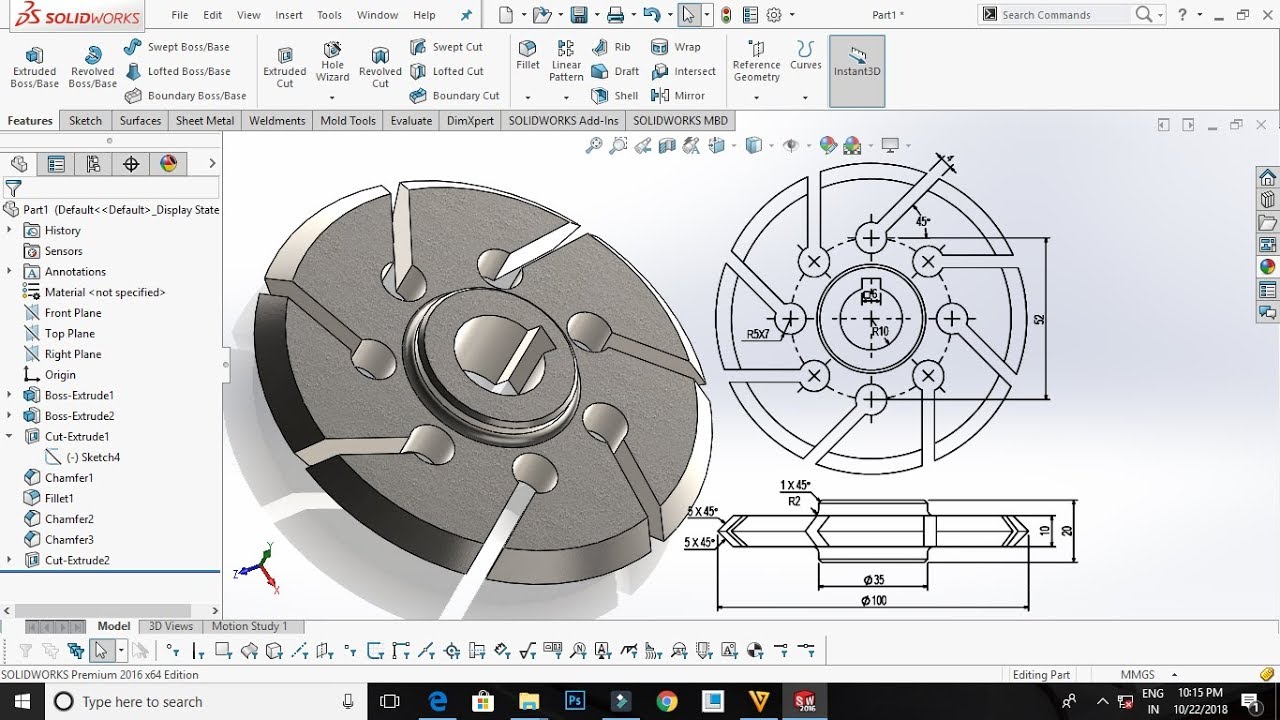This screenshot has height=720, width=1280.
Task: Open the Hole Wizard dropdown arrow
Action: coord(333,97)
